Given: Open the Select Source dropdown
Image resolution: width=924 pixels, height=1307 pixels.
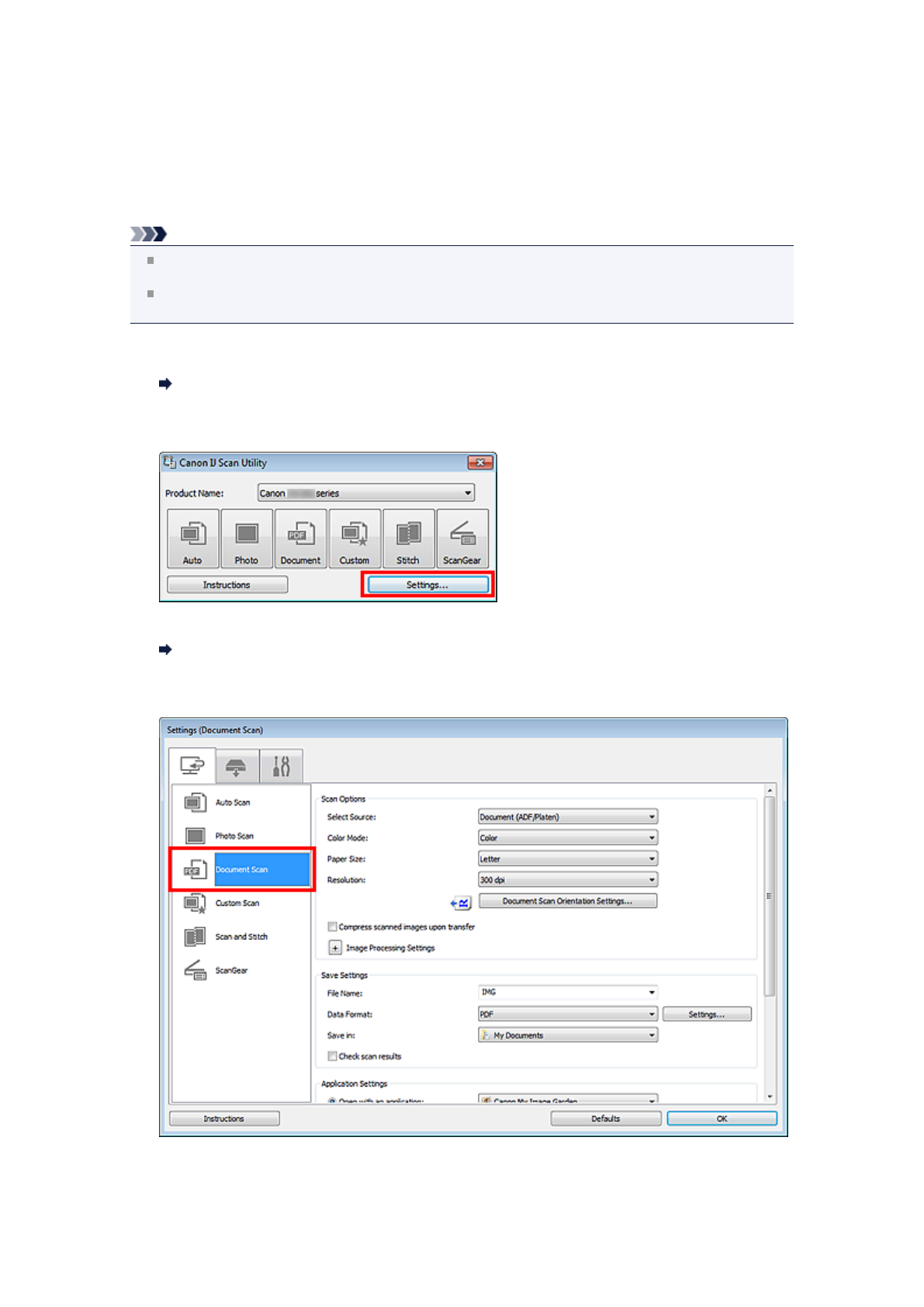Looking at the screenshot, I should click(x=567, y=817).
